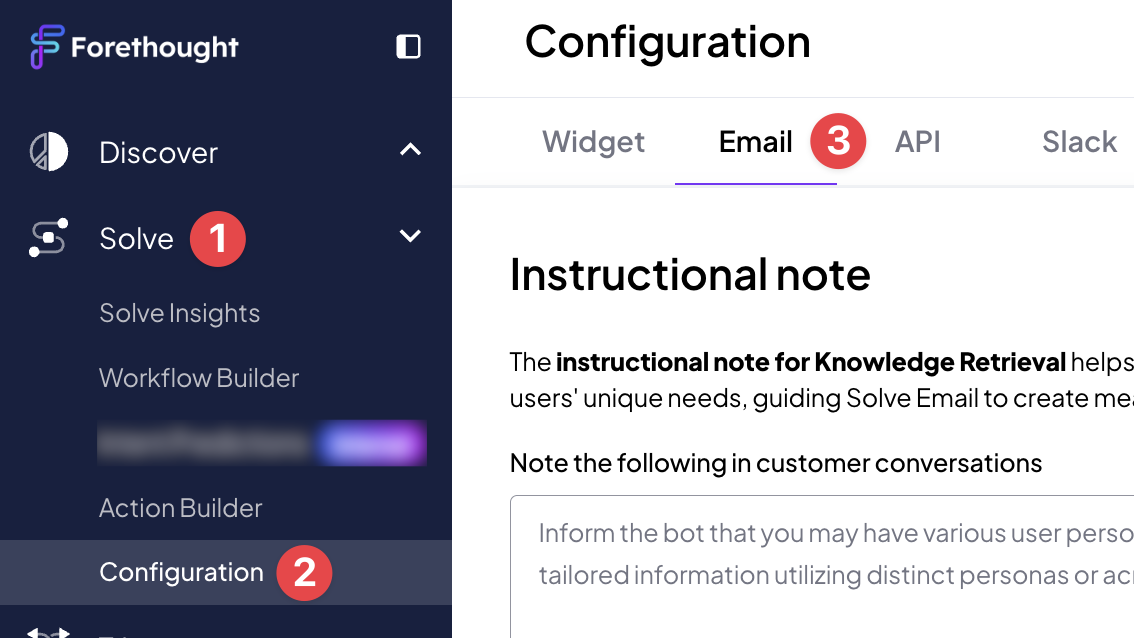Click into the instructional note text area
Viewport: 1134px width, 638px height.
coord(822,567)
